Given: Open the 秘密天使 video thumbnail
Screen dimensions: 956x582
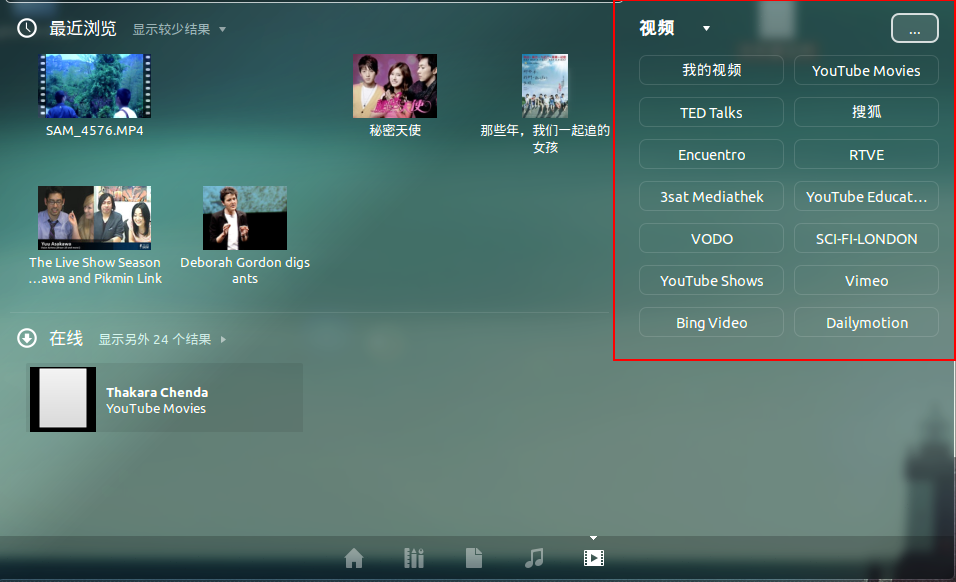Looking at the screenshot, I should click(x=395, y=86).
